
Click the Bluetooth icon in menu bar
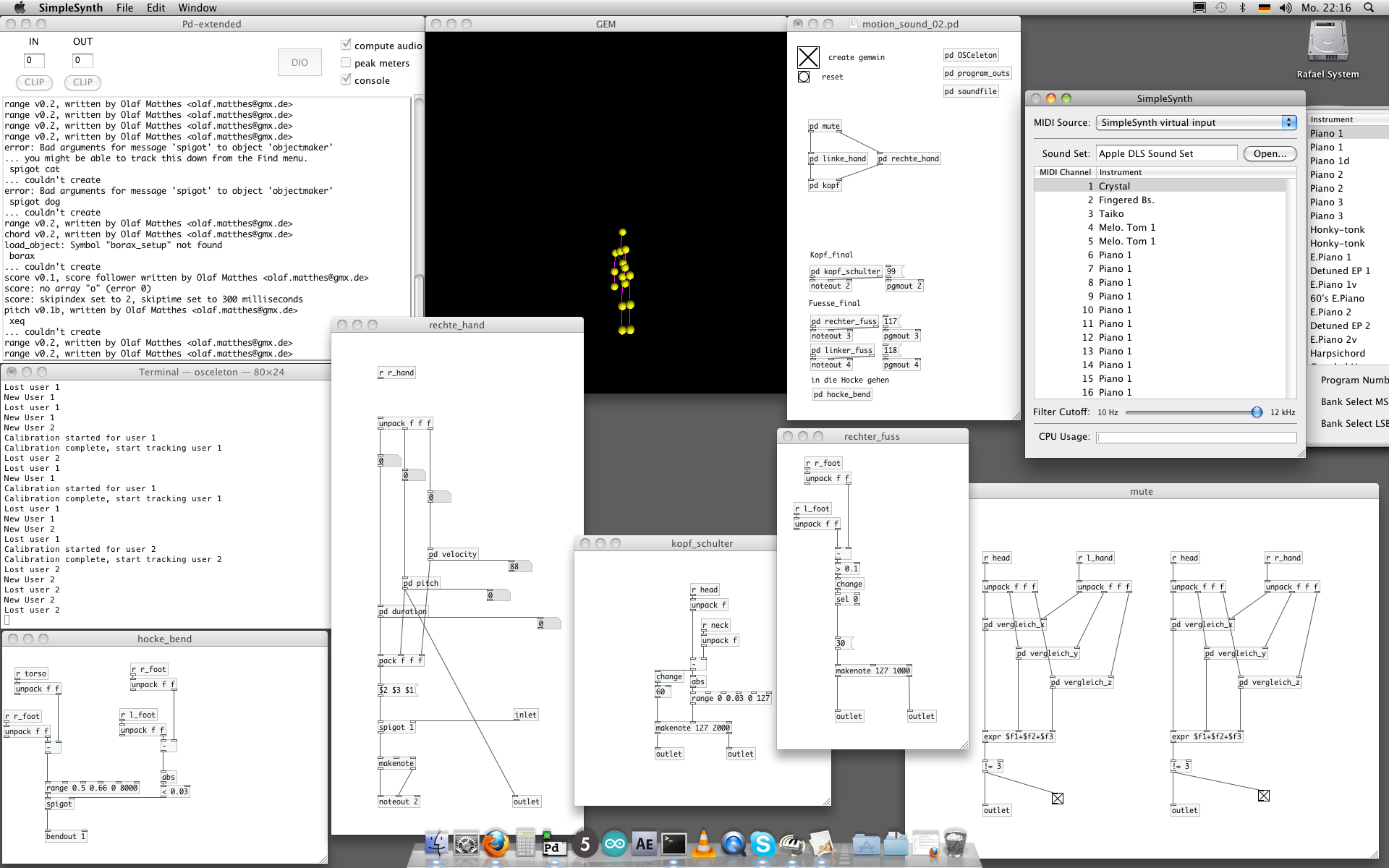[1242, 7]
